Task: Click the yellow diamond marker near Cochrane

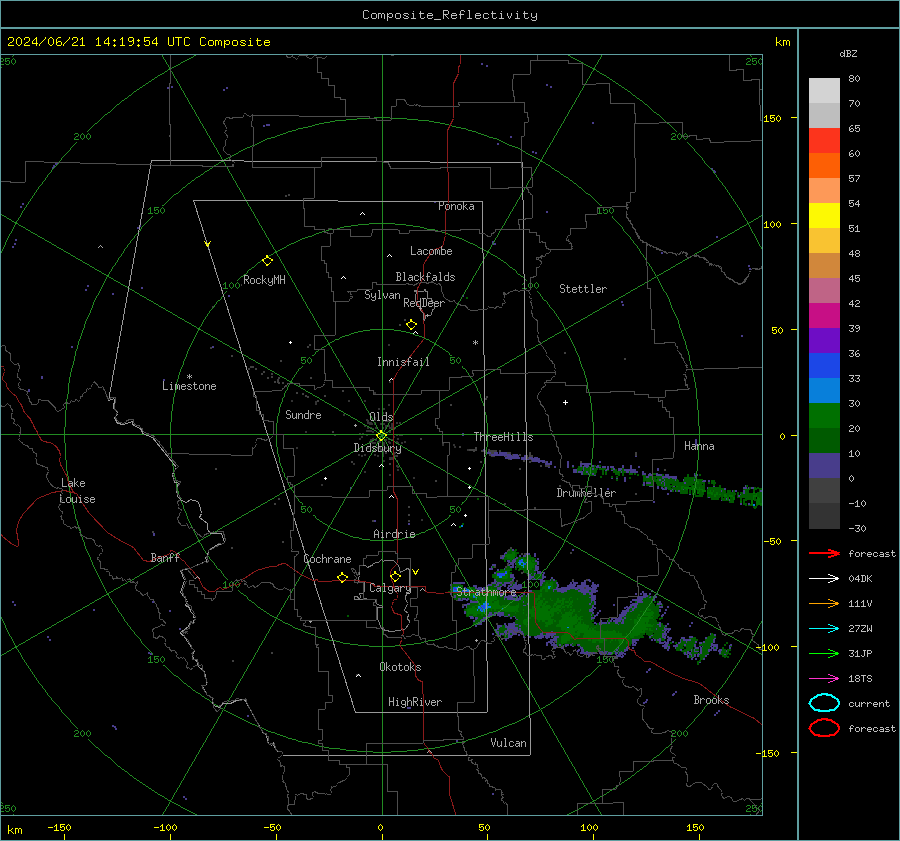Action: pos(342,577)
